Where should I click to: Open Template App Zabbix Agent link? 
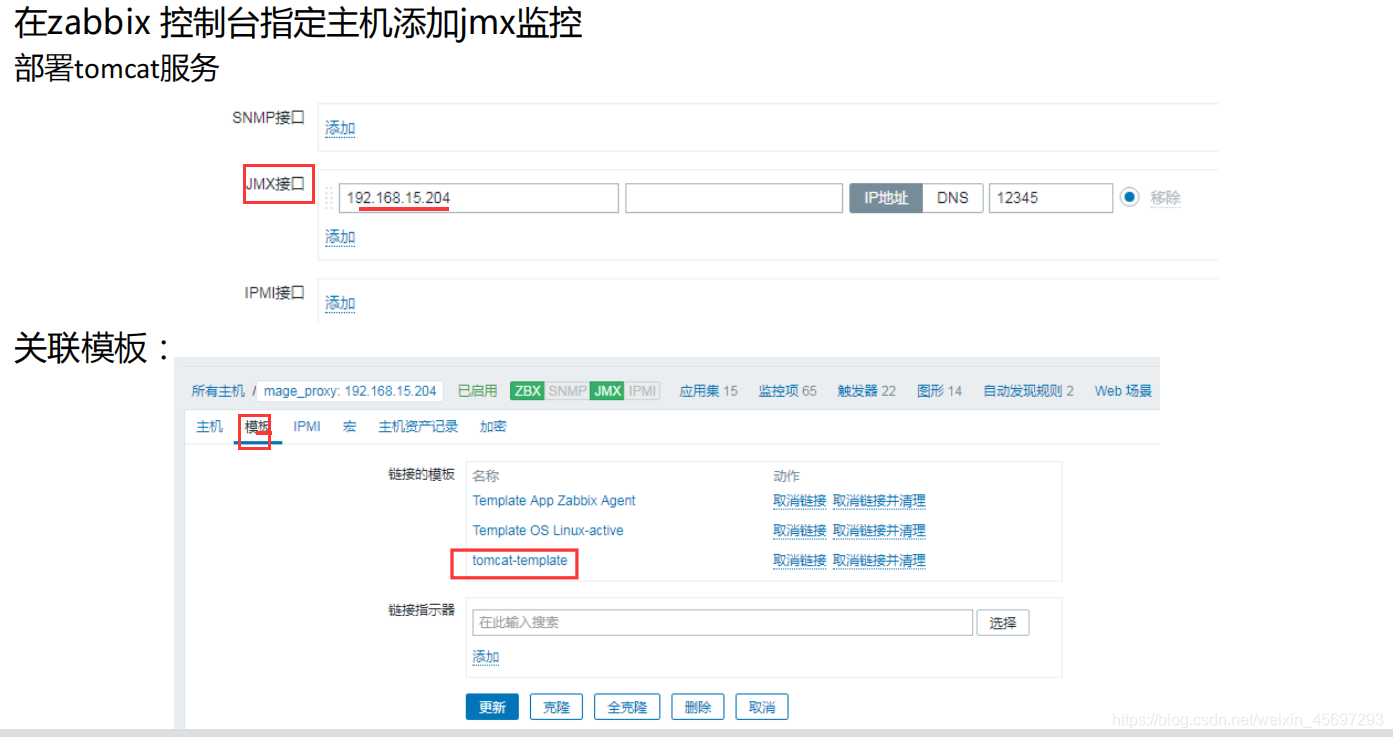pos(554,501)
